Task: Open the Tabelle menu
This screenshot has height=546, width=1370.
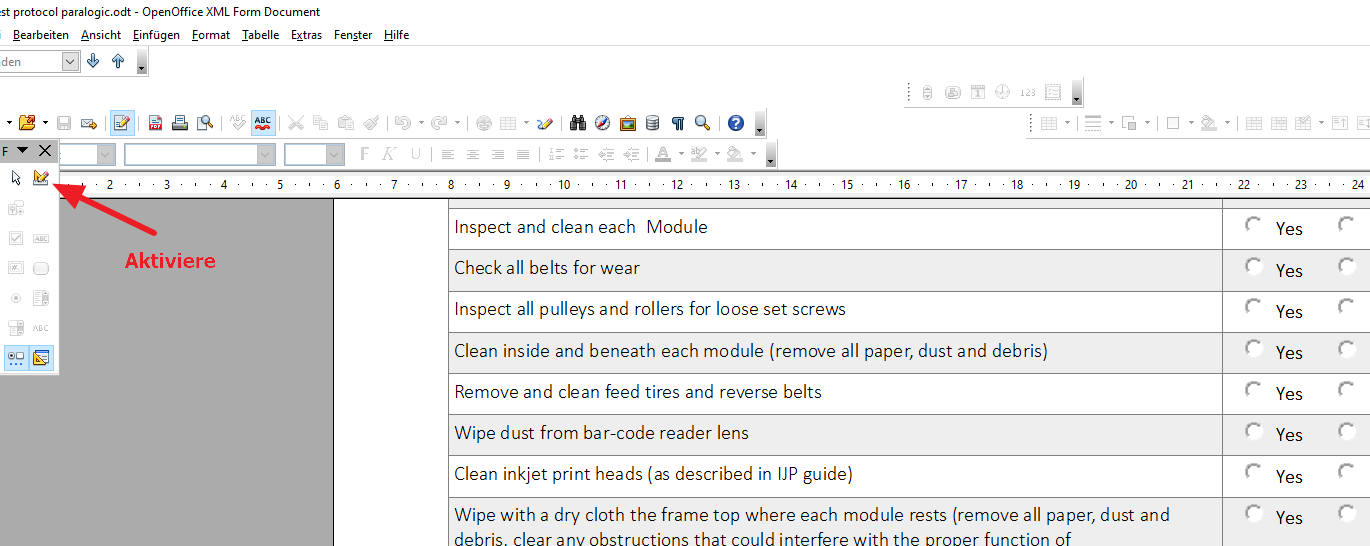Action: pos(260,35)
